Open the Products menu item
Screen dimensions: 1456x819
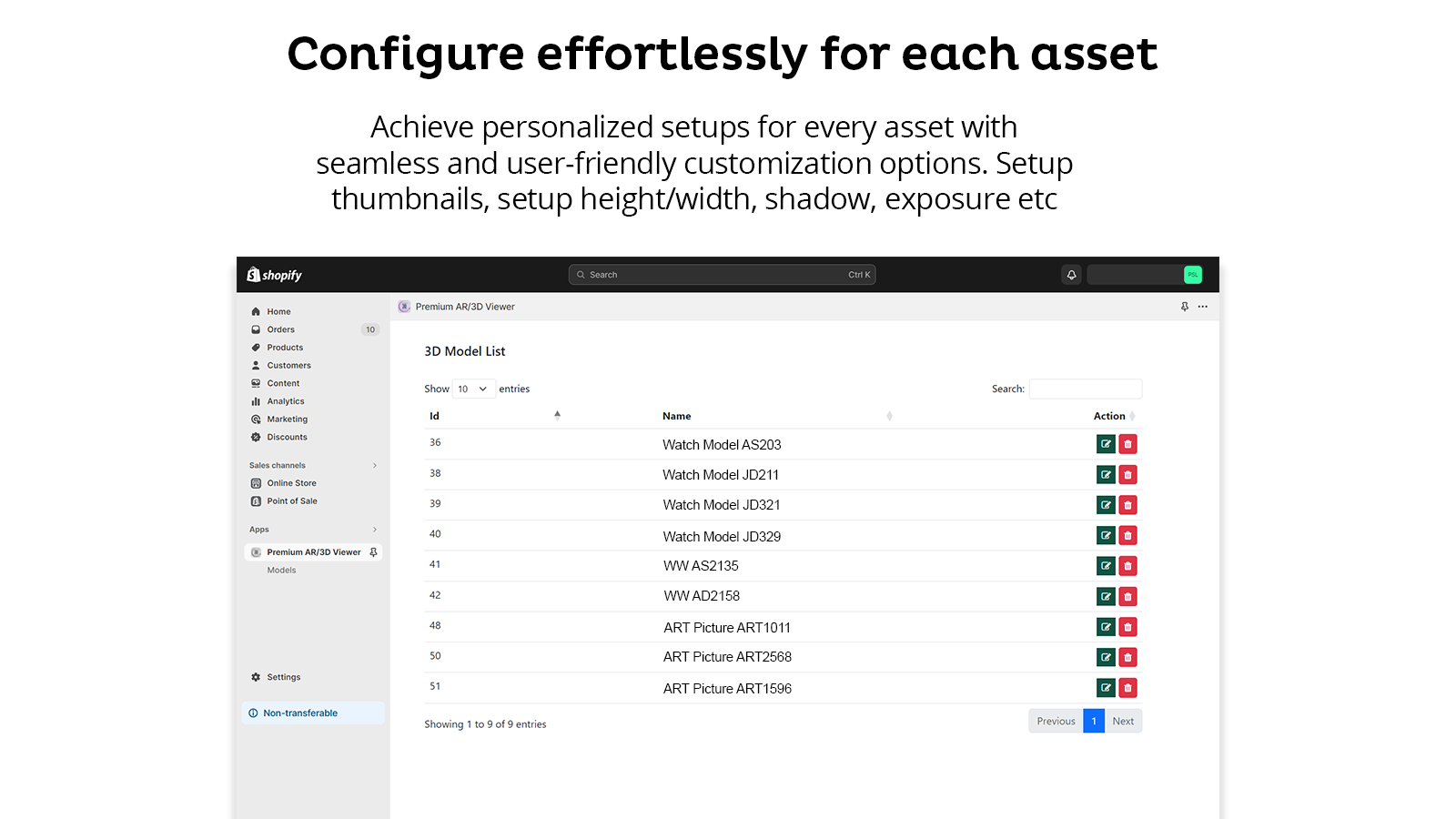285,348
